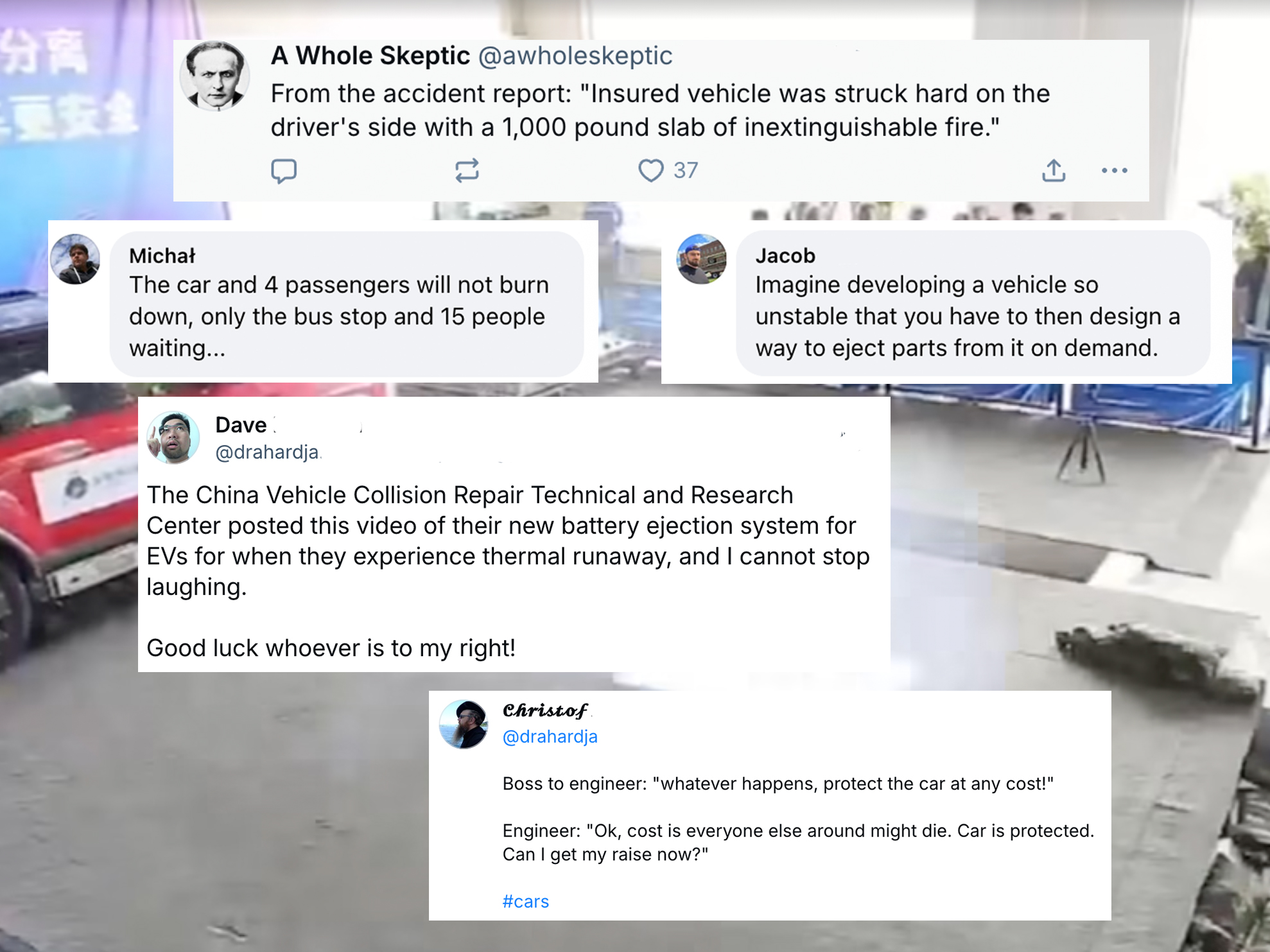
Task: Open the #cars hashtag link
Action: point(526,901)
